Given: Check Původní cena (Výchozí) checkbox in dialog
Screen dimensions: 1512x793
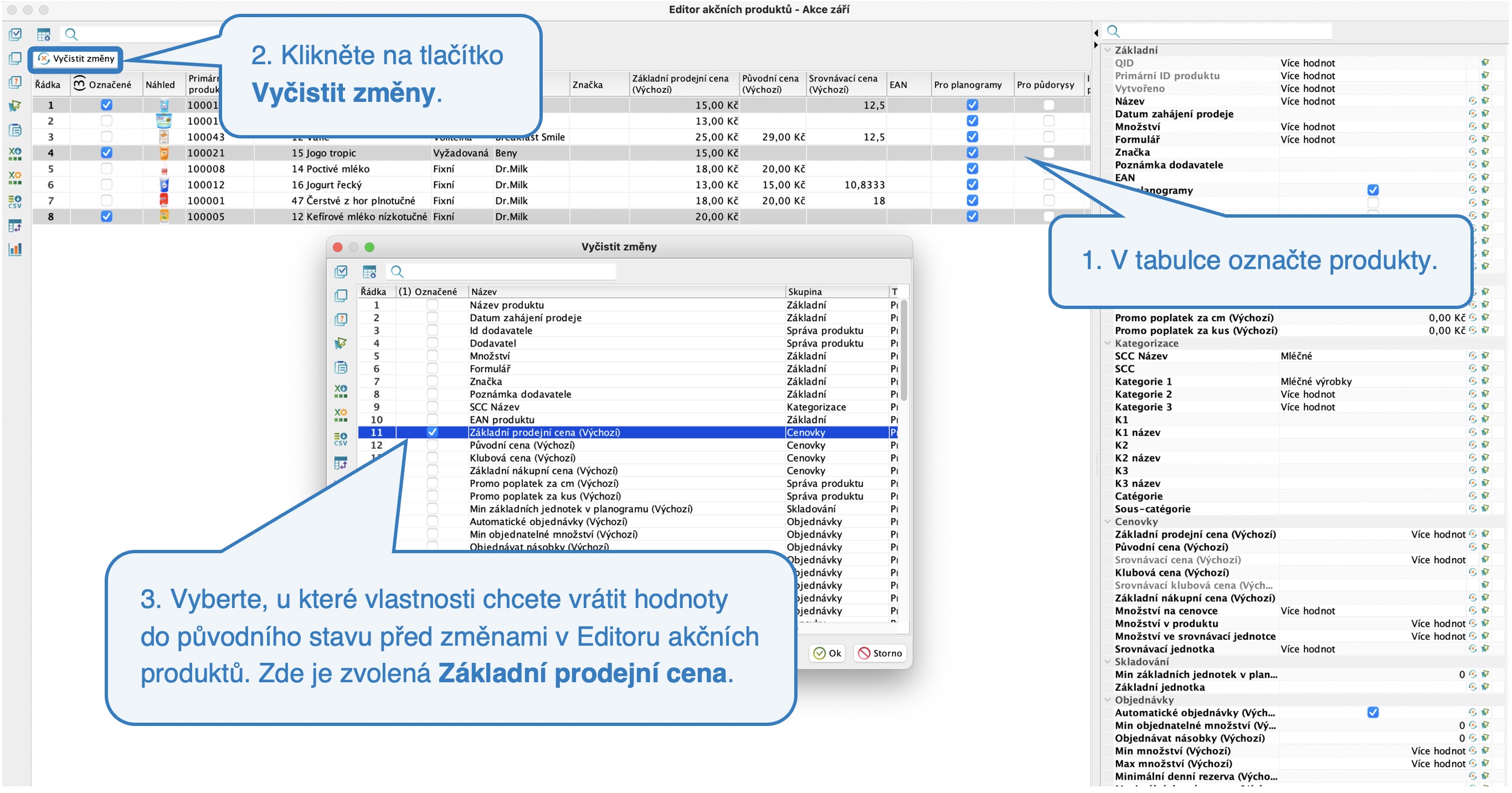Looking at the screenshot, I should pyautogui.click(x=432, y=445).
